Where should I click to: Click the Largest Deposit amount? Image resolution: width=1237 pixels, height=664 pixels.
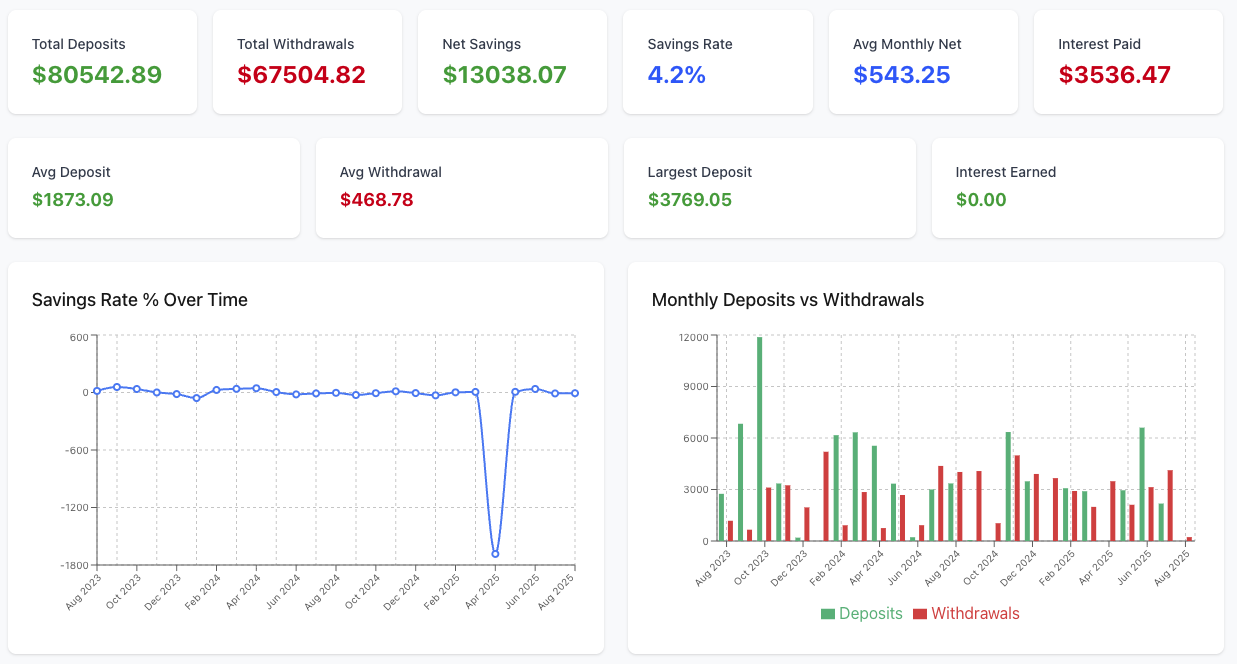[692, 199]
